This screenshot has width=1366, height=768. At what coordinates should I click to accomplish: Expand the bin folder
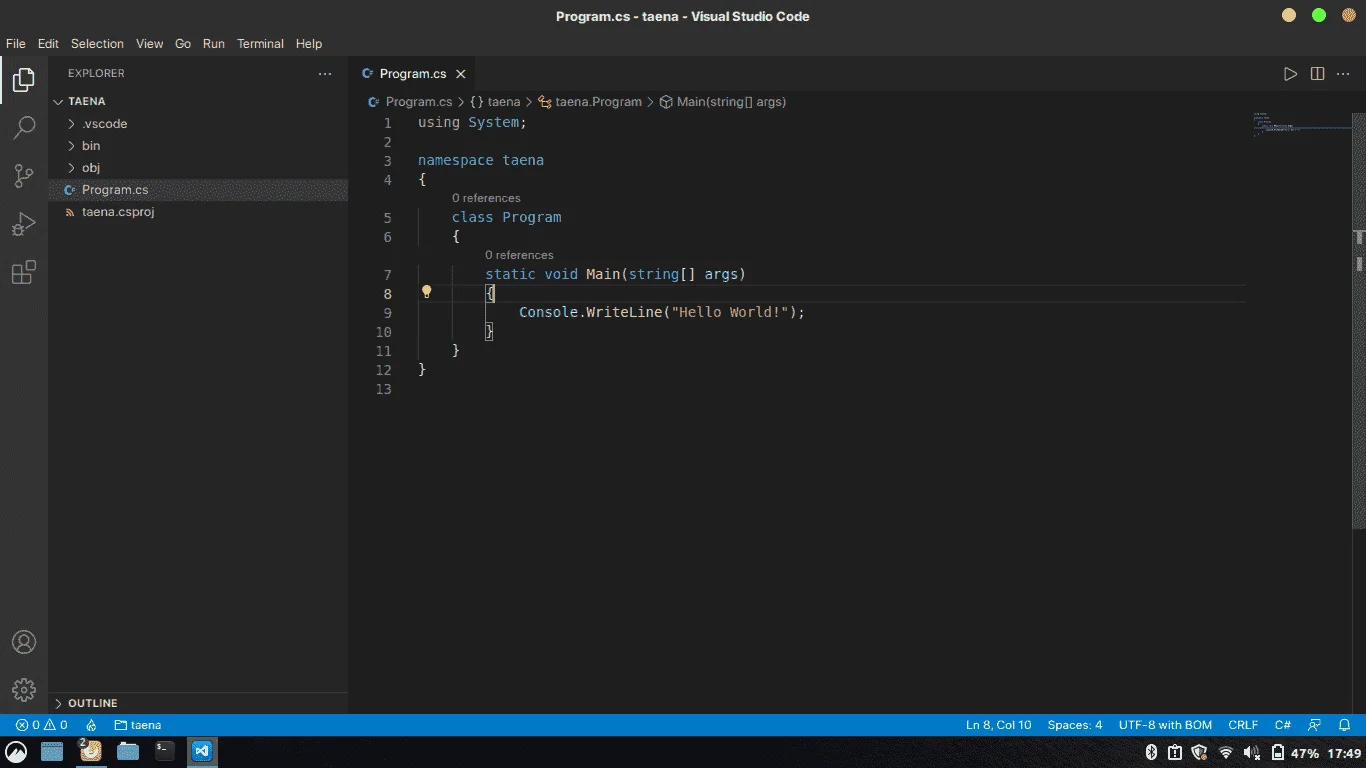click(x=198, y=146)
